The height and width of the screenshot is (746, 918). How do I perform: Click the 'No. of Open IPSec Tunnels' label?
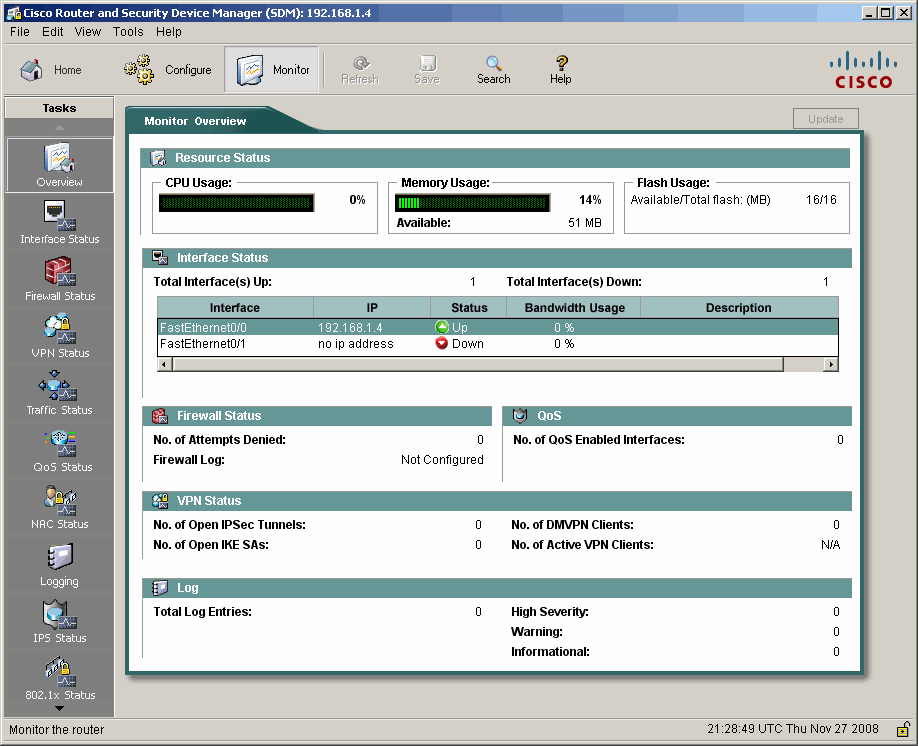(230, 525)
